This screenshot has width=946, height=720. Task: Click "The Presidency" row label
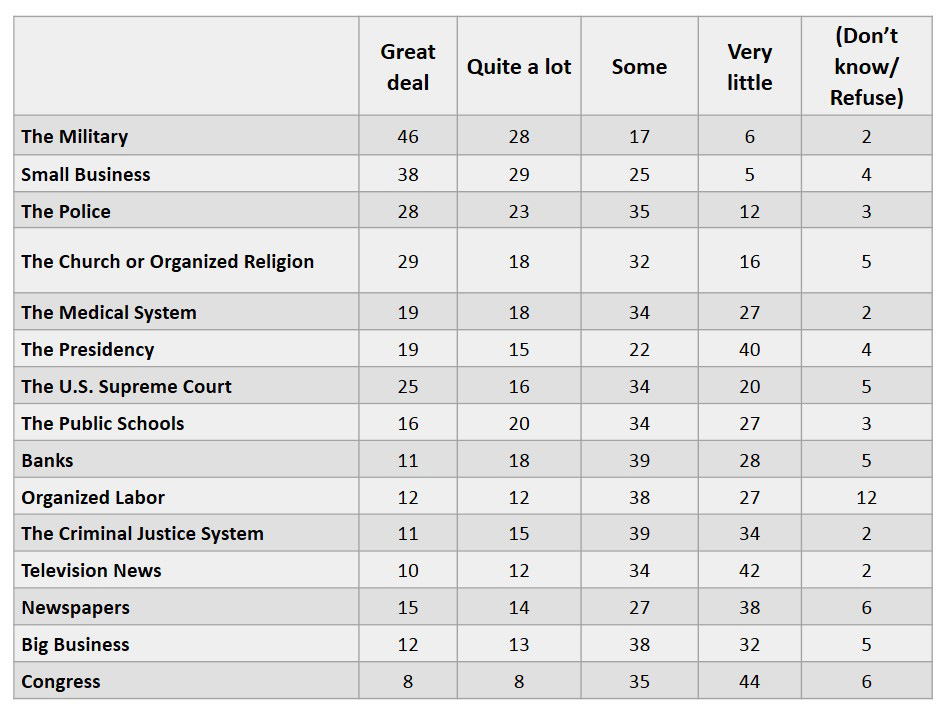pos(88,350)
